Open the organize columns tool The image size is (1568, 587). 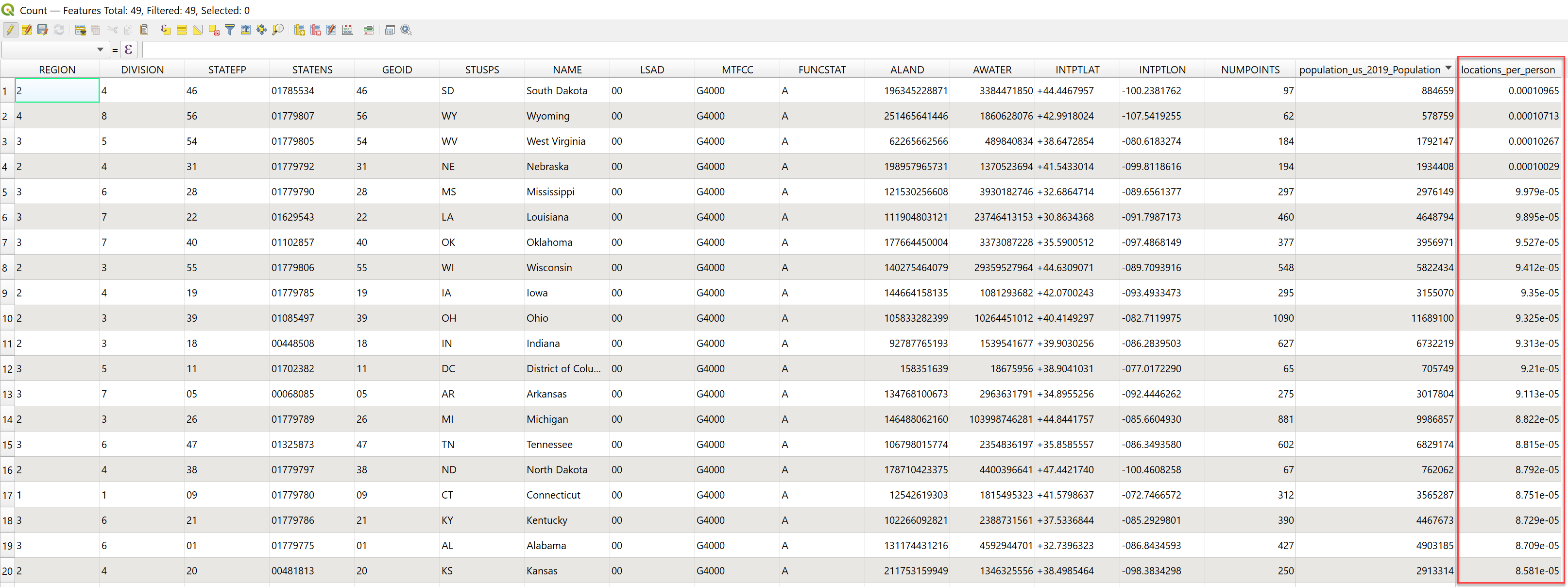coord(331,30)
